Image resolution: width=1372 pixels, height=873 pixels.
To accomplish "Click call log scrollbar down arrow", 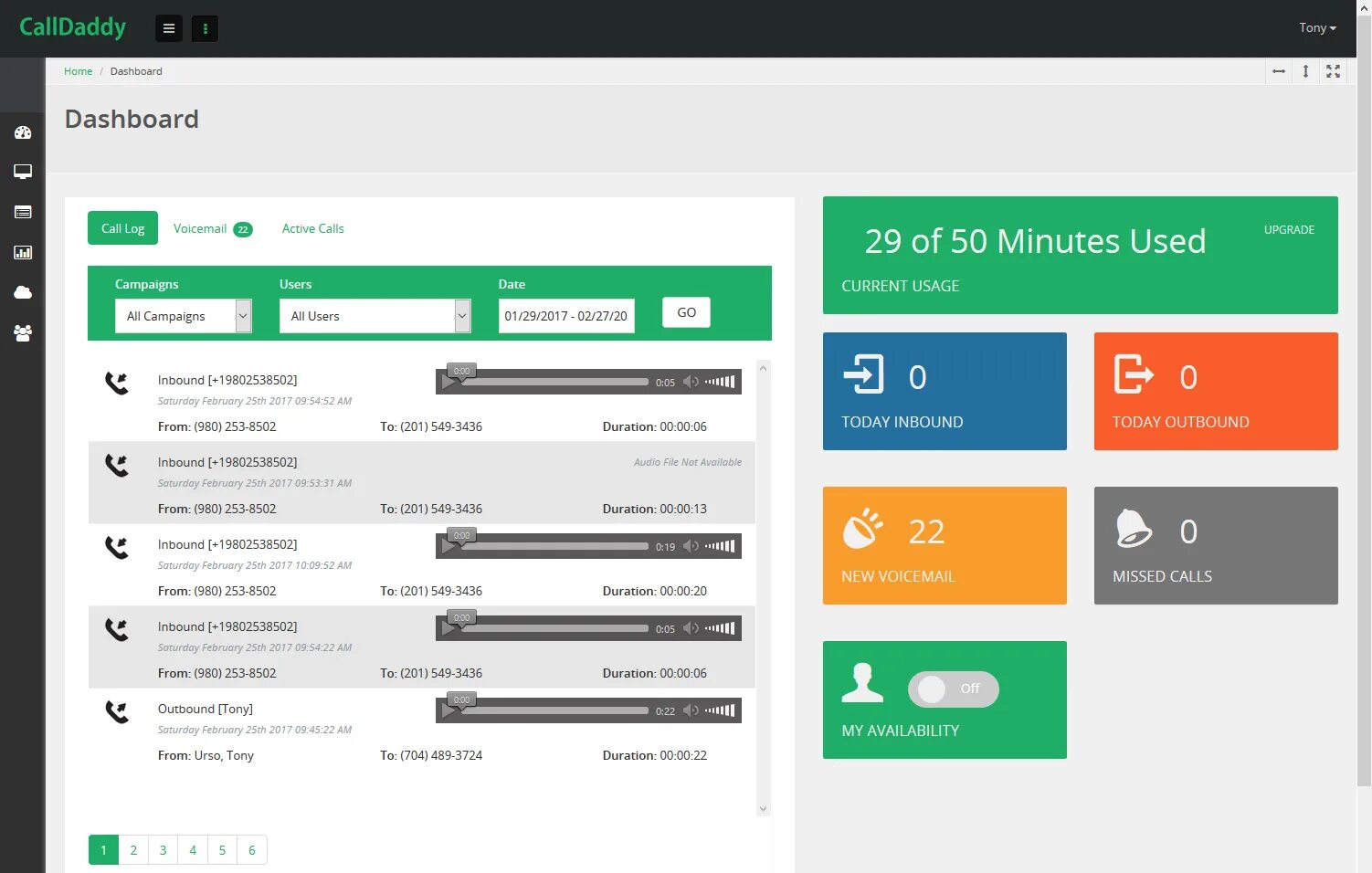I will (763, 809).
